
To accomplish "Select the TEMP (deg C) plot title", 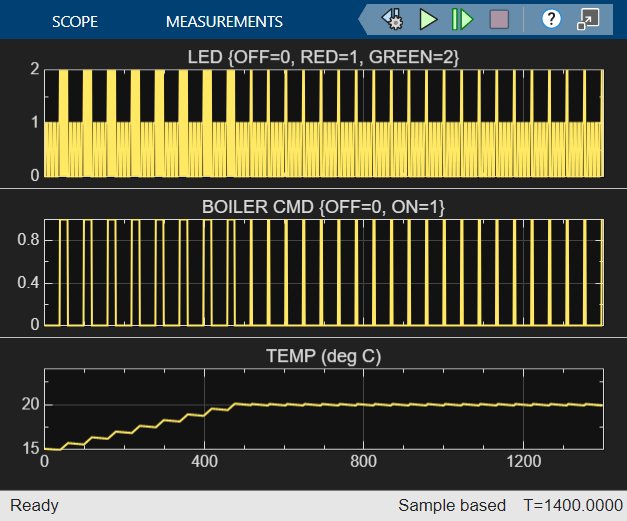I will [323, 356].
